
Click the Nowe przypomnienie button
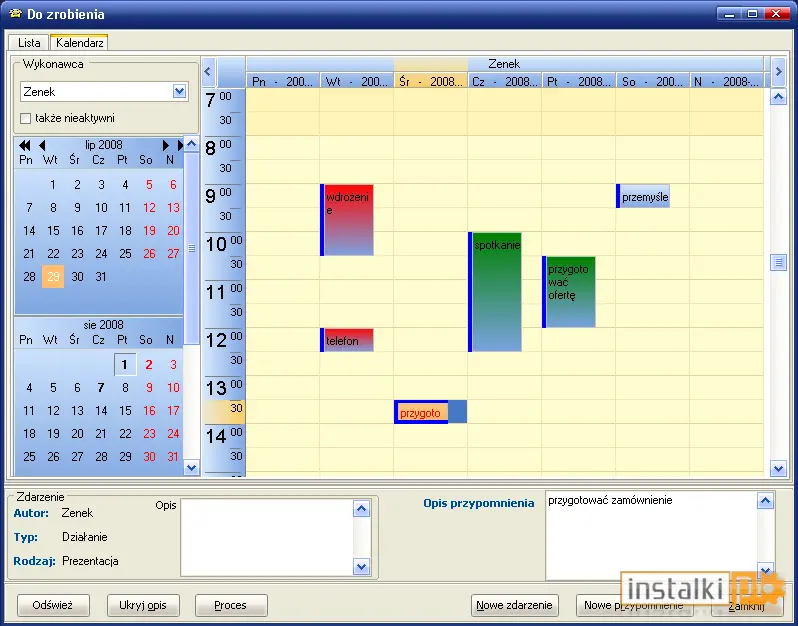click(x=634, y=605)
